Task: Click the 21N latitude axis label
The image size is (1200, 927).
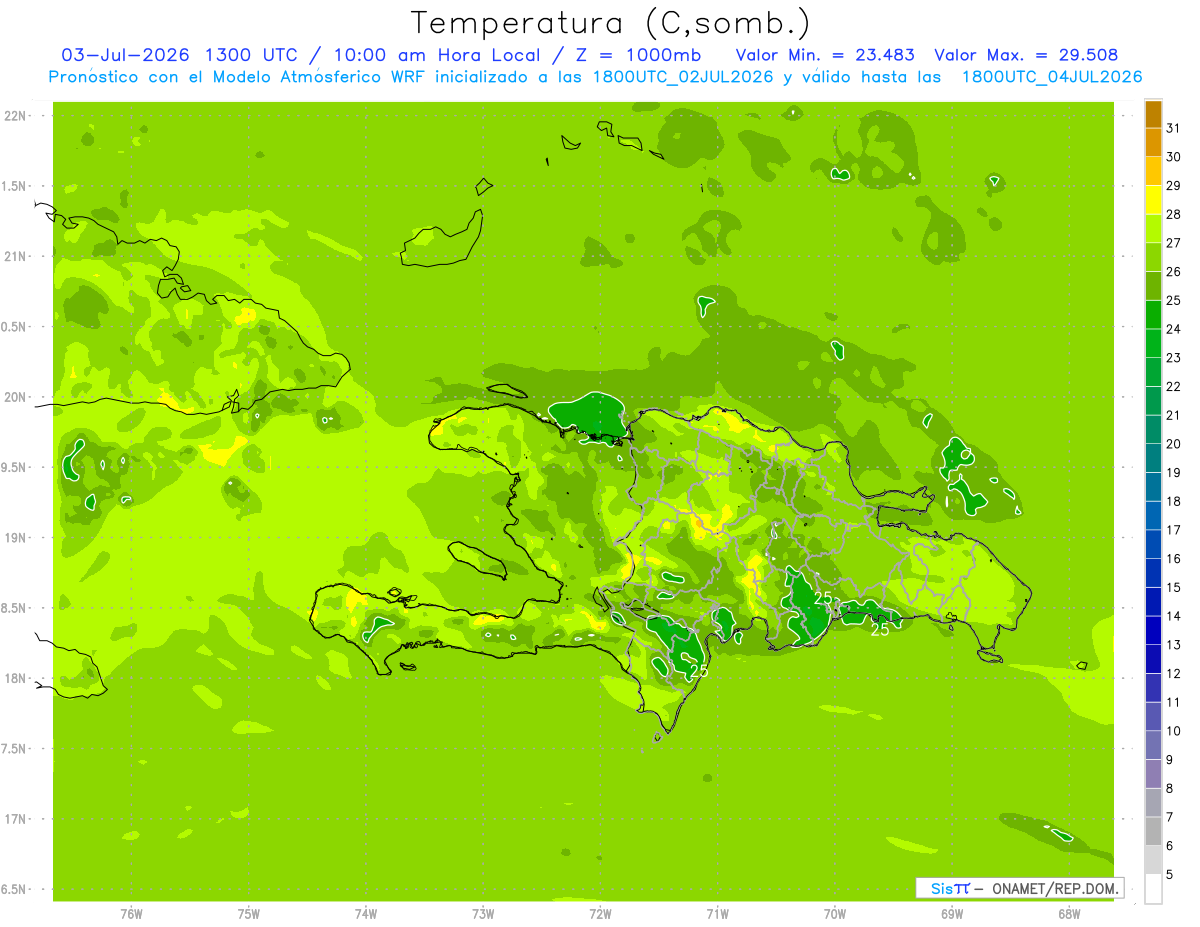Action: click(17, 256)
